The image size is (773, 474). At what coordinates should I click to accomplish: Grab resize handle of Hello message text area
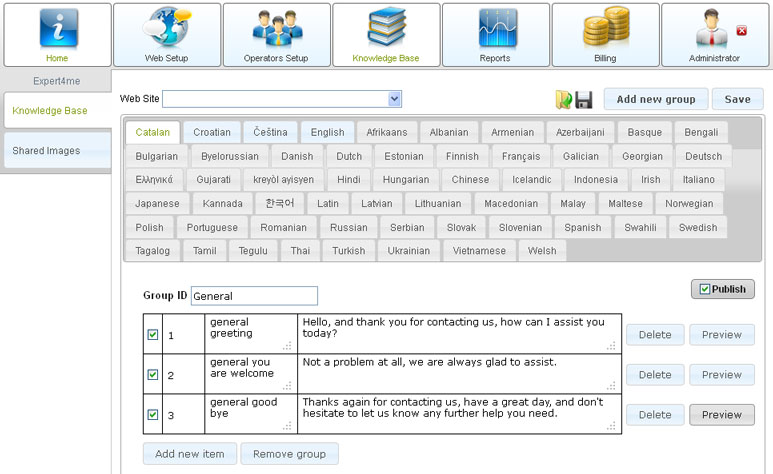pos(611,346)
